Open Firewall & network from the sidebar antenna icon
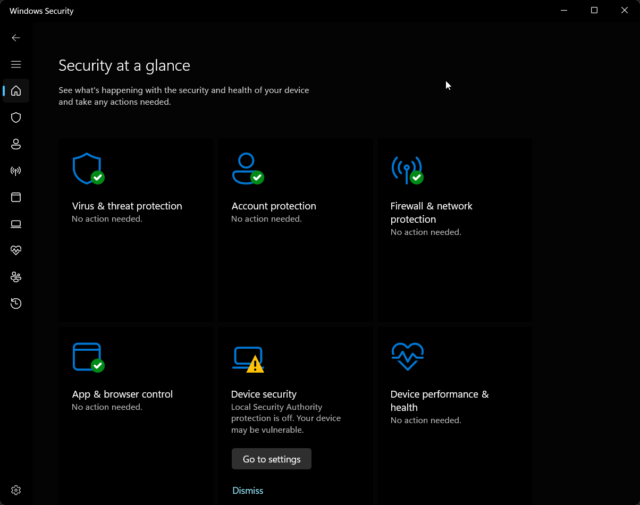The width and height of the screenshot is (640, 505). tap(16, 171)
